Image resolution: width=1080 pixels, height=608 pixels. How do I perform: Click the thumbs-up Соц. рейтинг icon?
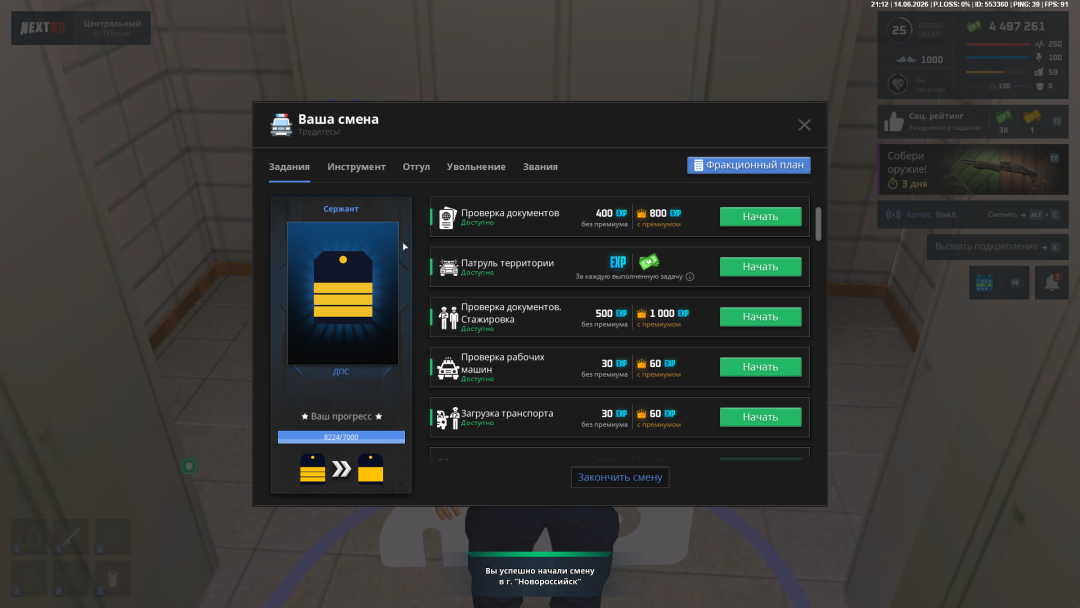pos(894,122)
